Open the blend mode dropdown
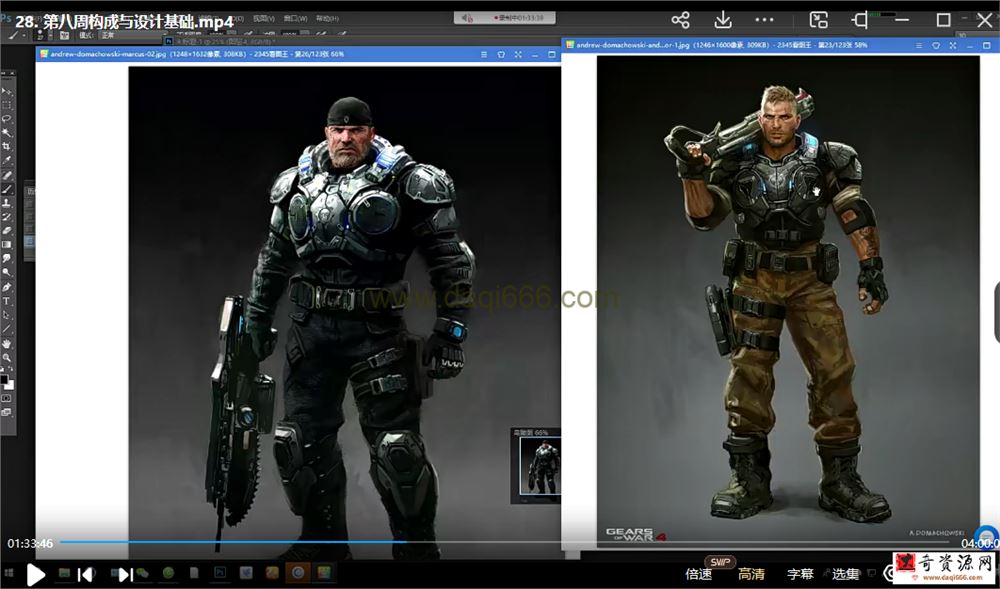Screen dimensions: 1000x589 tap(133, 36)
